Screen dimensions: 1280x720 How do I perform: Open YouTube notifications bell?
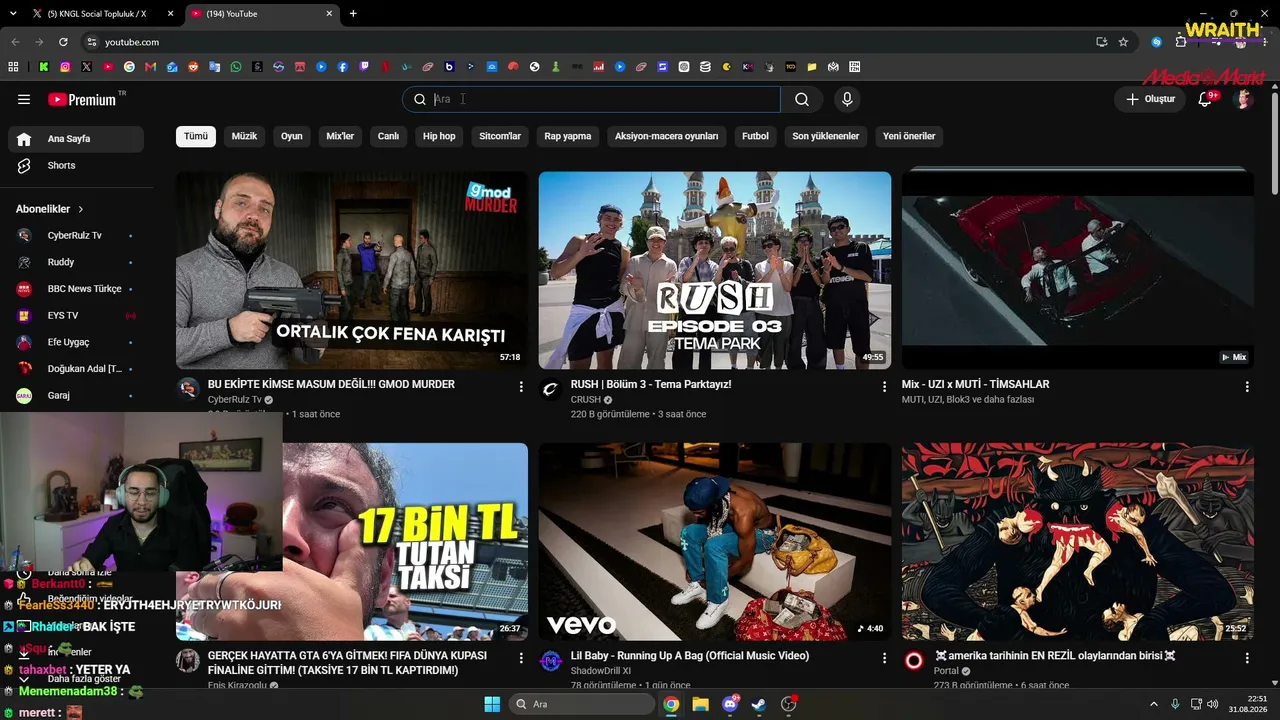click(x=1206, y=99)
